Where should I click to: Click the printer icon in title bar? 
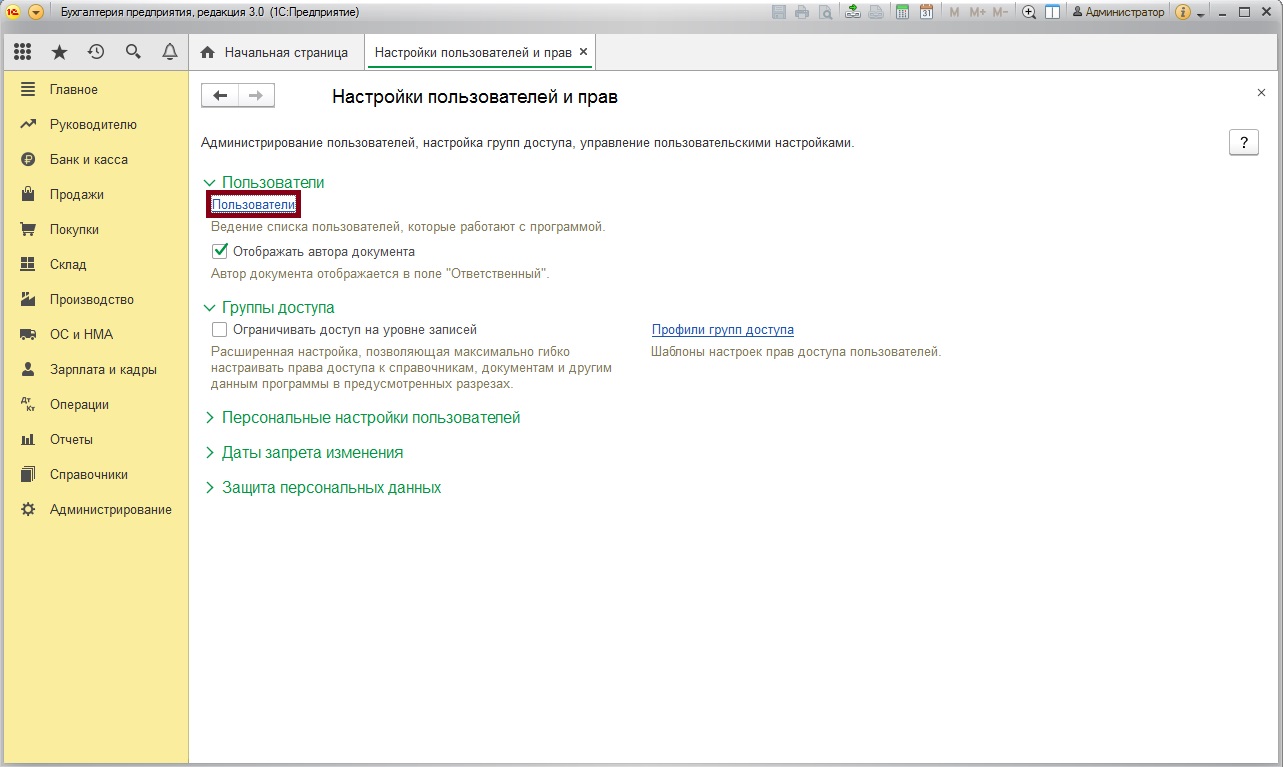802,12
